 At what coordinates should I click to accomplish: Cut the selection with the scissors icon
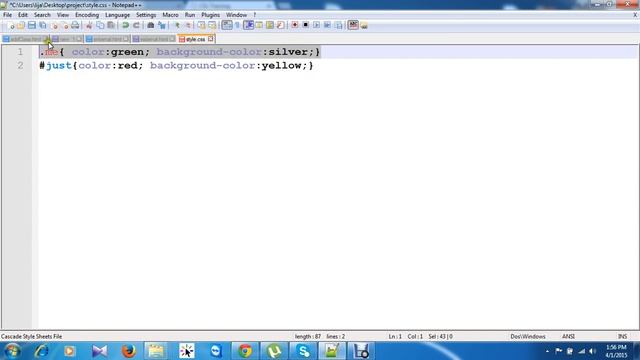coord(89,25)
